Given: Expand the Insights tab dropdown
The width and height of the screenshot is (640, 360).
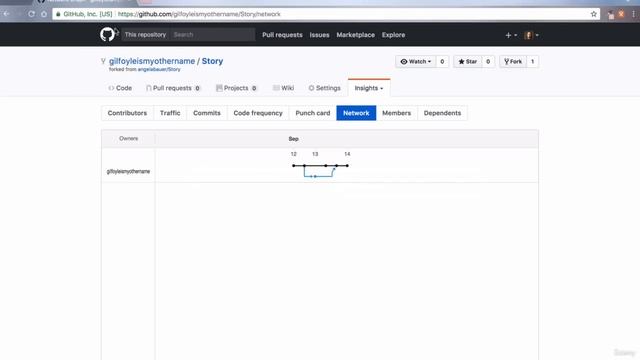Looking at the screenshot, I should [x=369, y=88].
